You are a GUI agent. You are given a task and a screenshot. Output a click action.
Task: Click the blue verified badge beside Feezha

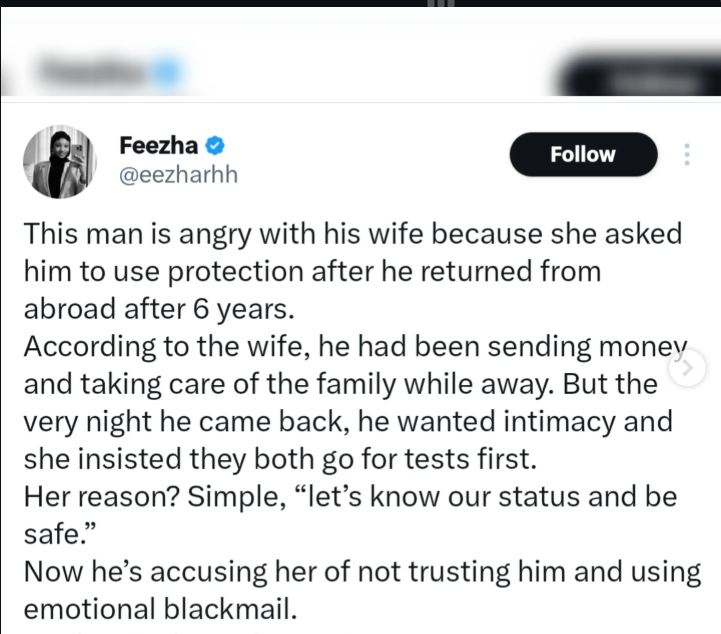[215, 146]
